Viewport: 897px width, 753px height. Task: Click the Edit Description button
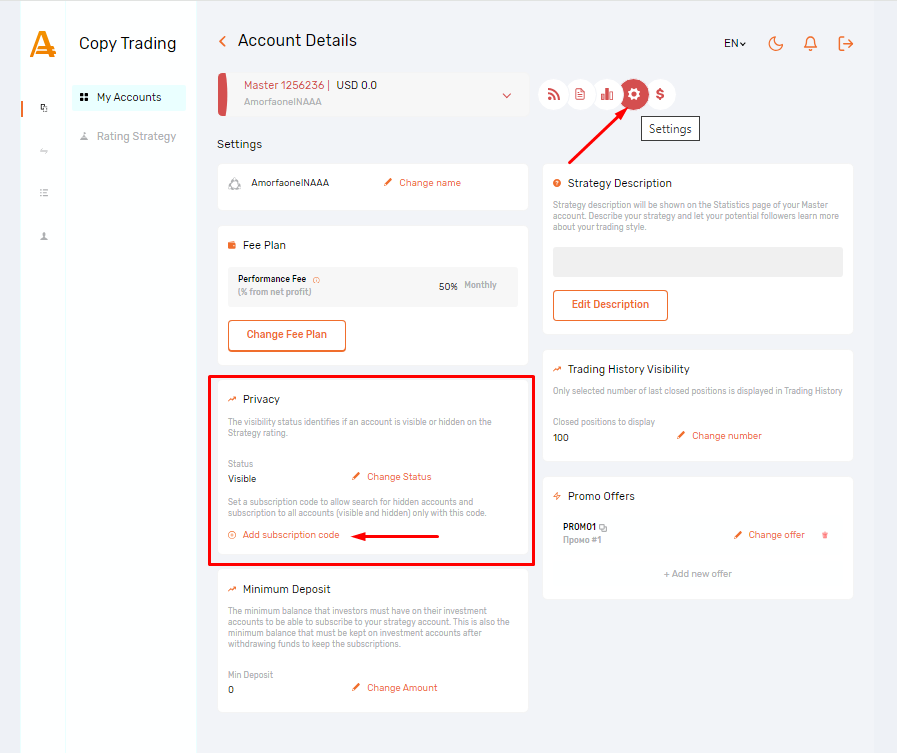click(610, 305)
